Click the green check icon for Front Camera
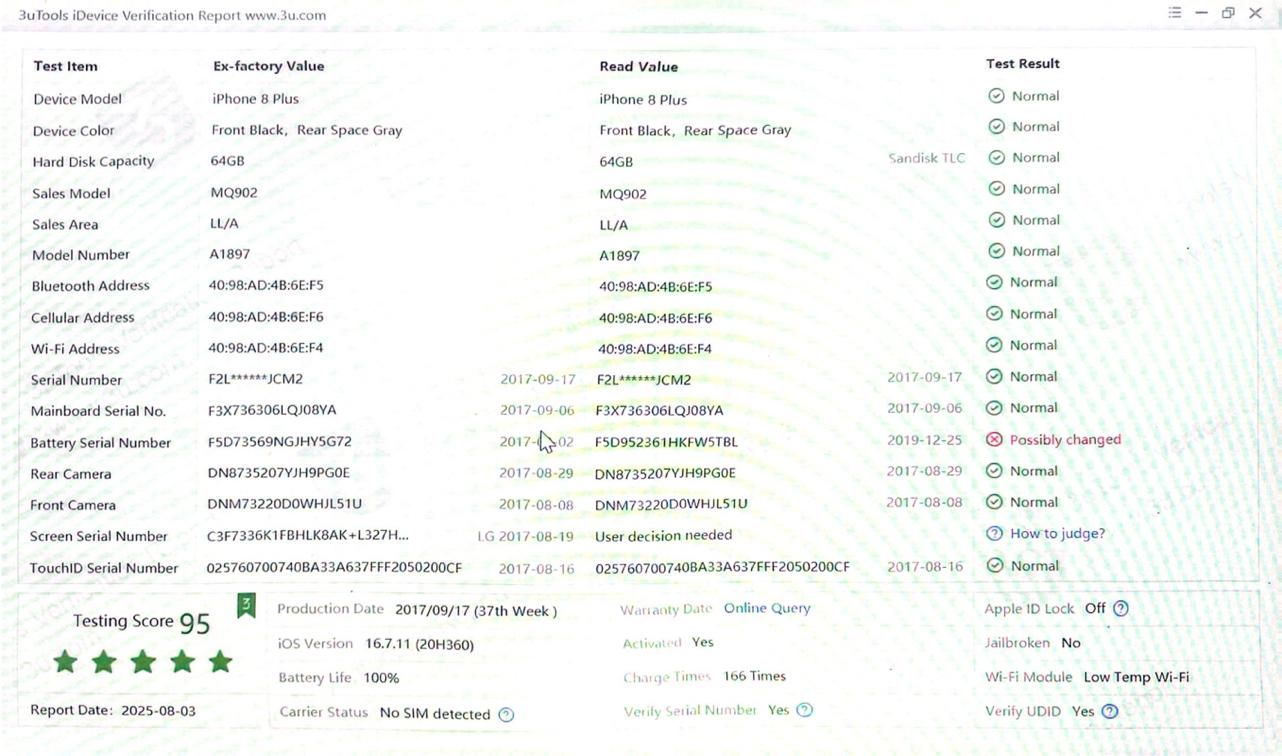 pyautogui.click(x=994, y=502)
